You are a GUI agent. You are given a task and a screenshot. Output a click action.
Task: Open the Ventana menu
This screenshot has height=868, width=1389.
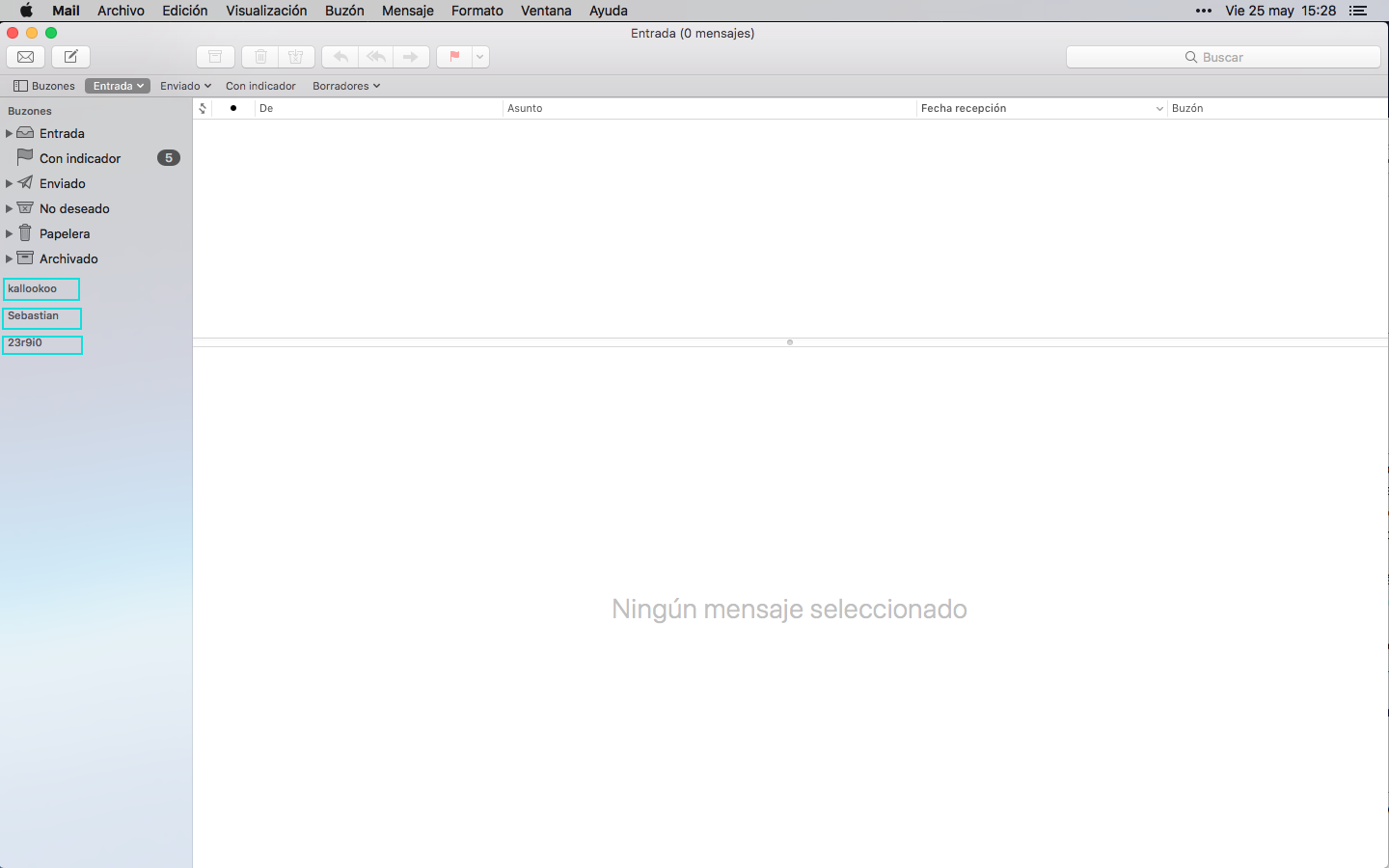coord(546,11)
